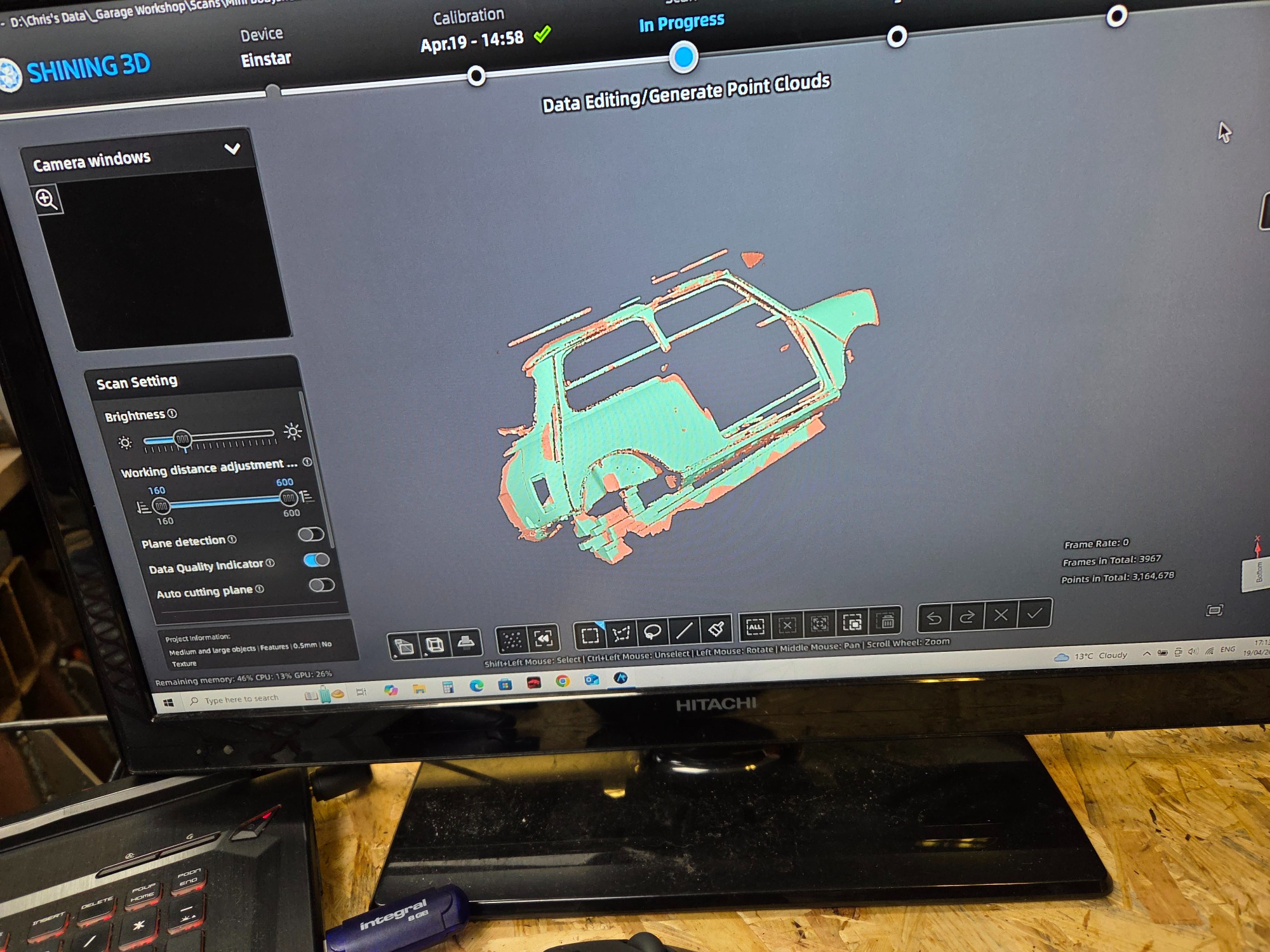
Task: Click the Select All button
Action: (x=755, y=626)
